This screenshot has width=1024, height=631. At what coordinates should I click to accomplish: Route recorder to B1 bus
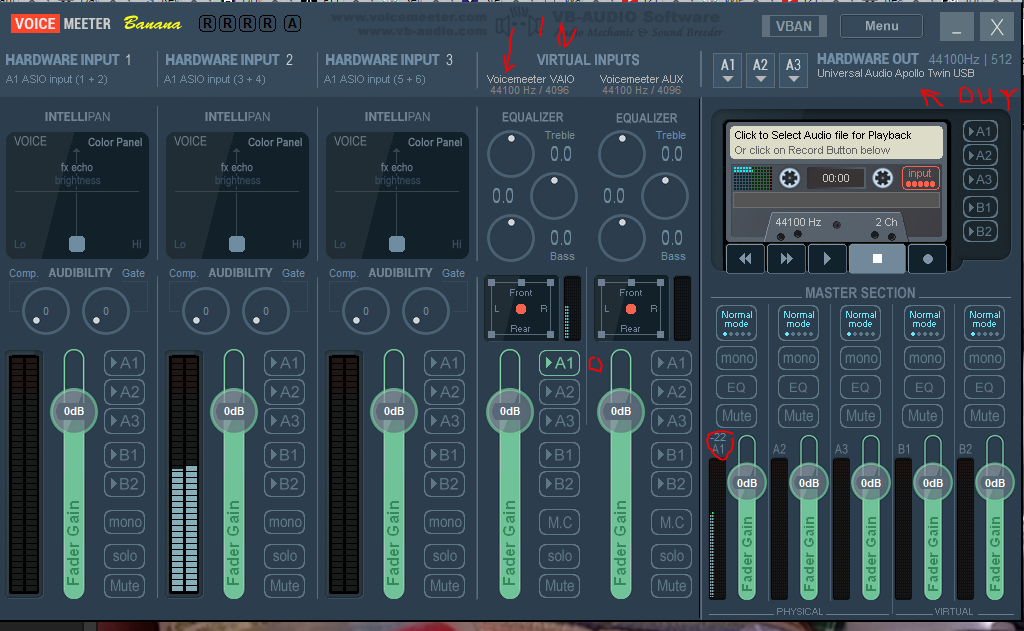(x=980, y=208)
